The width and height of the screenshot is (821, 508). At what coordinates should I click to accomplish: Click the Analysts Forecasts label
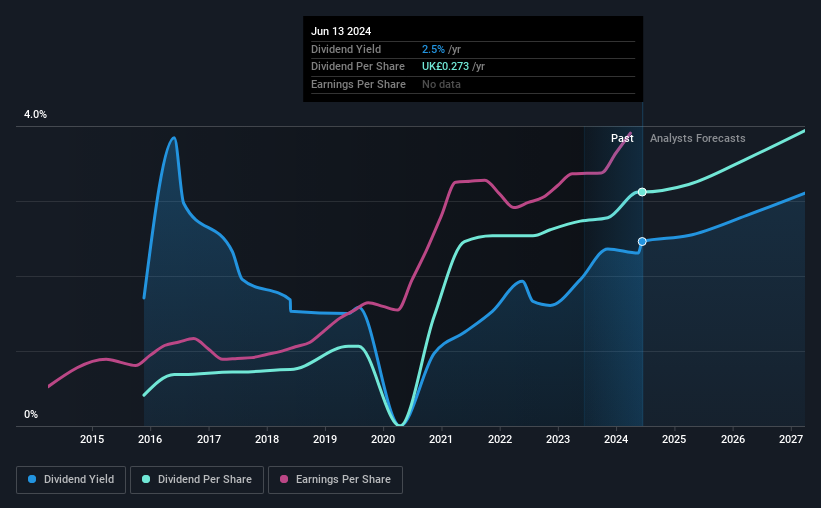697,138
